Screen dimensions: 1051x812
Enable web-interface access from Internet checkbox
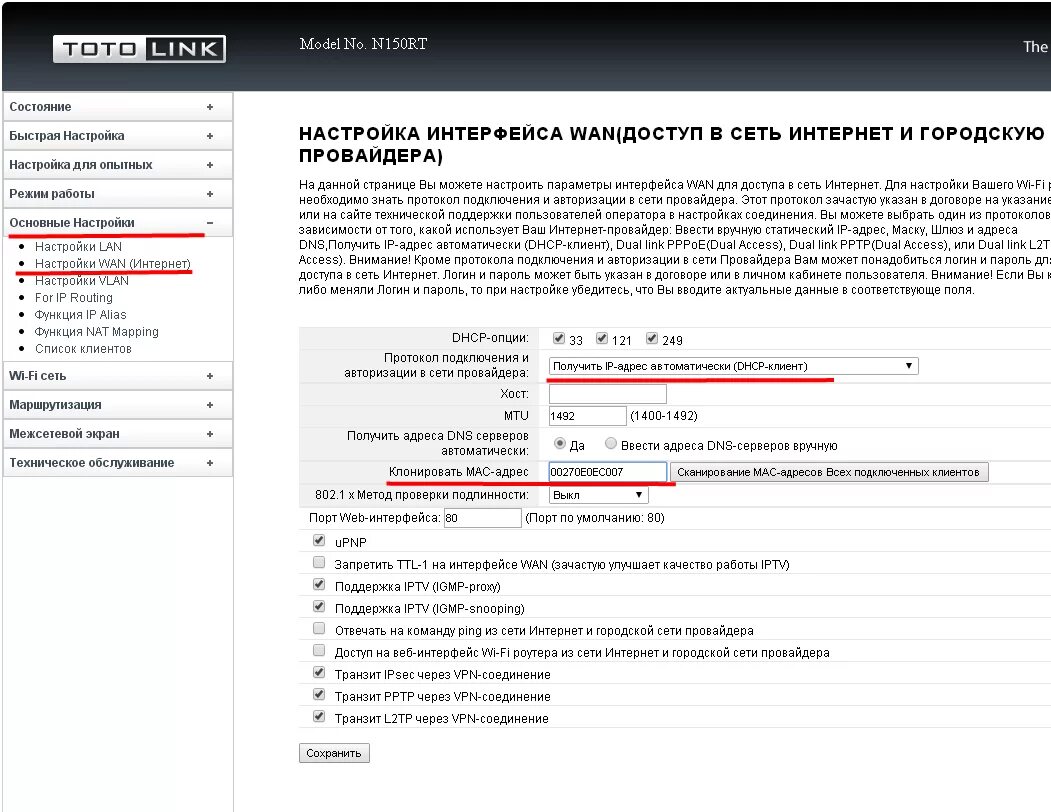click(319, 650)
